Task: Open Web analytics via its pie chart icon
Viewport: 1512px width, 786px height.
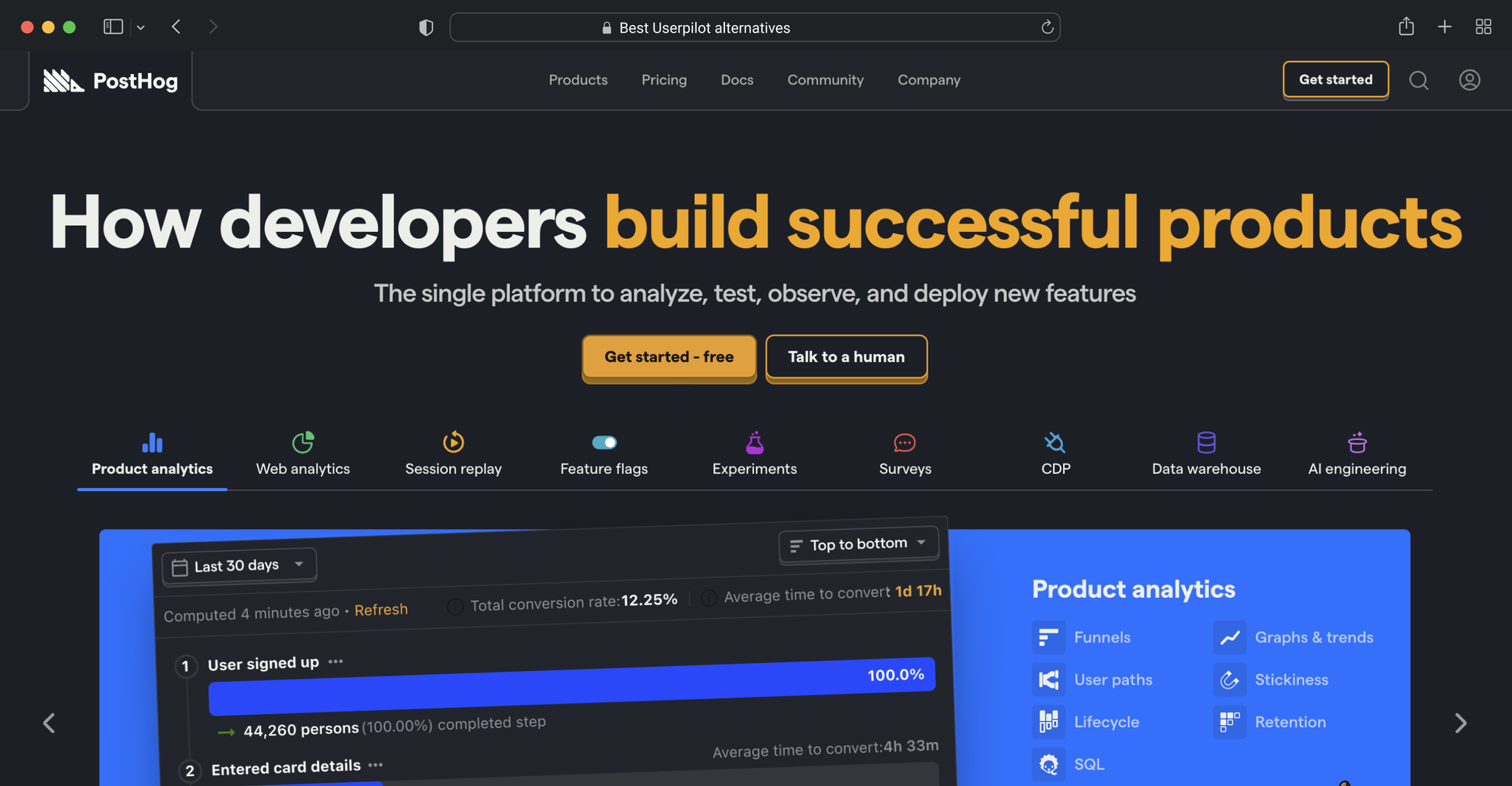Action: (302, 442)
